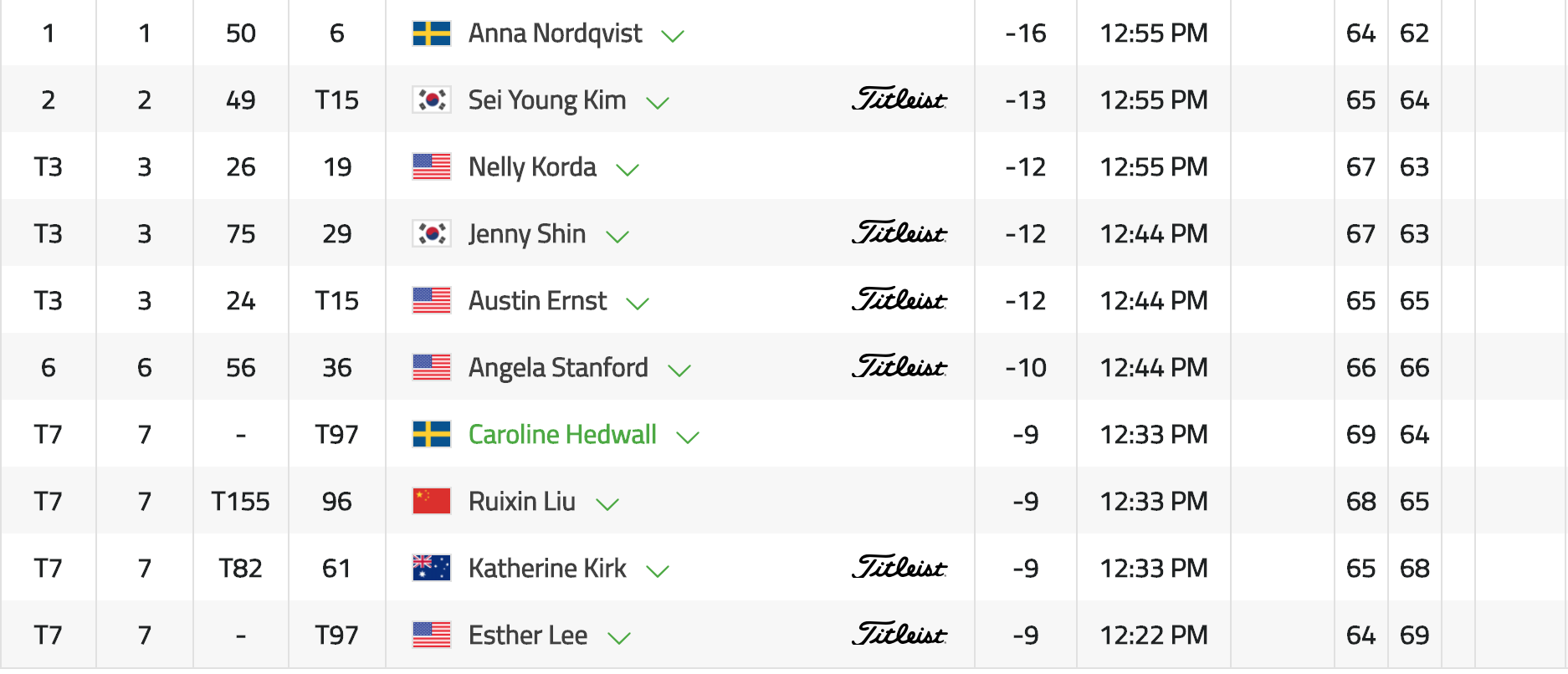
Task: Select Jenny Shin's -12 score cell
Action: (1026, 234)
